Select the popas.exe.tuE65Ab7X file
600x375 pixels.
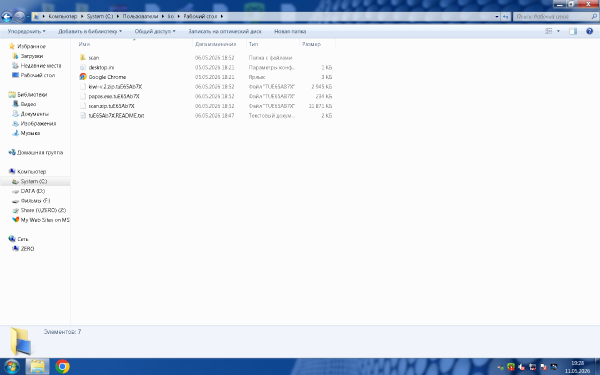click(114, 96)
